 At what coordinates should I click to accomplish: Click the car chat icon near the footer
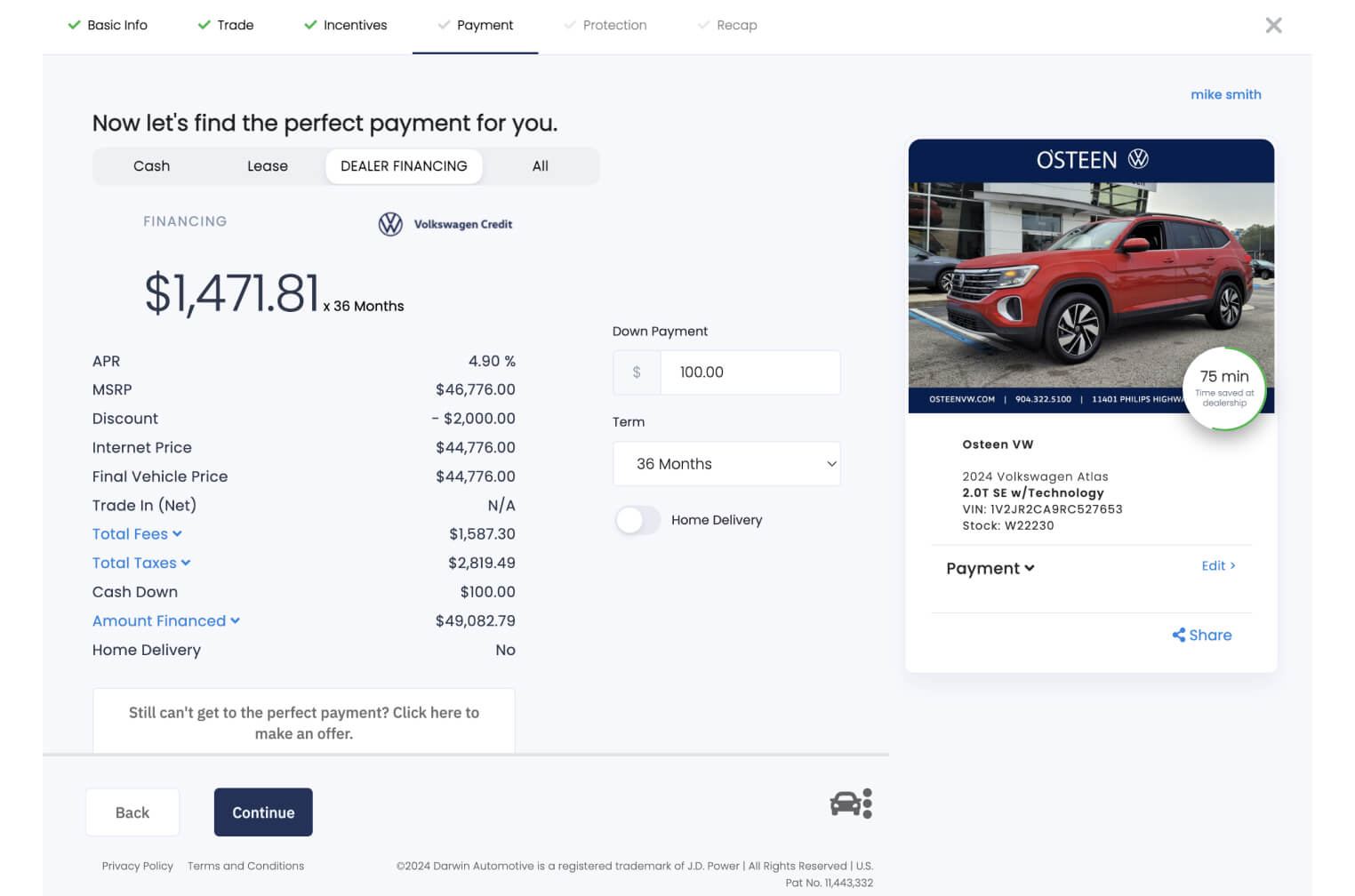point(851,804)
